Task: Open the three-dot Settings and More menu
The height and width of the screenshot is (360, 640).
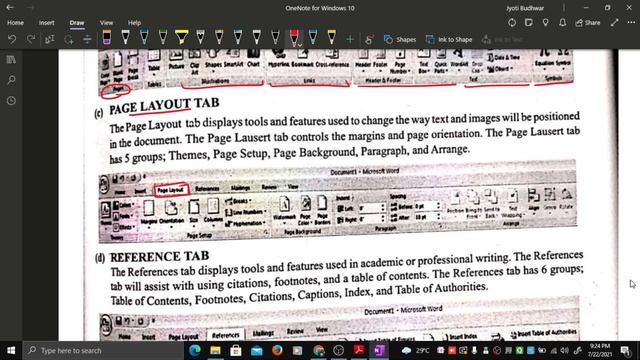Action: coord(631,23)
